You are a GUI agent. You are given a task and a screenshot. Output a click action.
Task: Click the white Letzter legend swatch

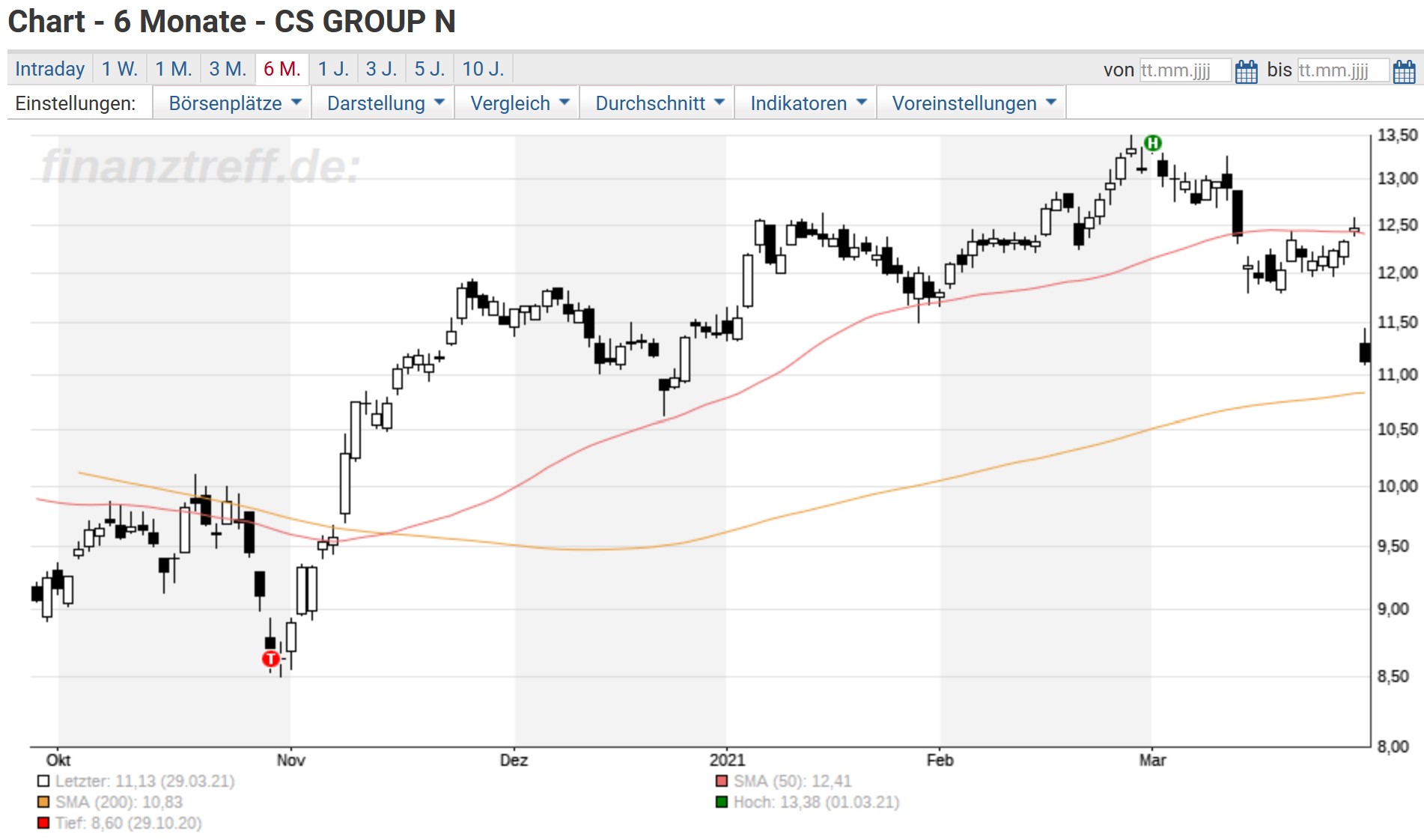(43, 781)
